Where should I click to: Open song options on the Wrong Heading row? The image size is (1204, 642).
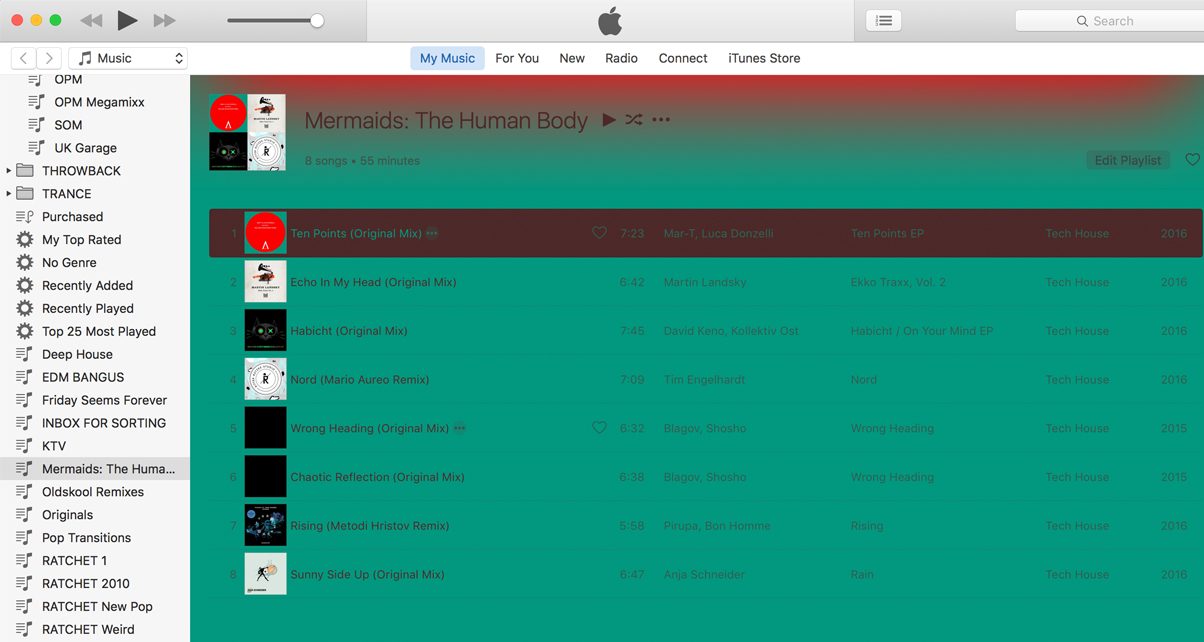(x=459, y=428)
